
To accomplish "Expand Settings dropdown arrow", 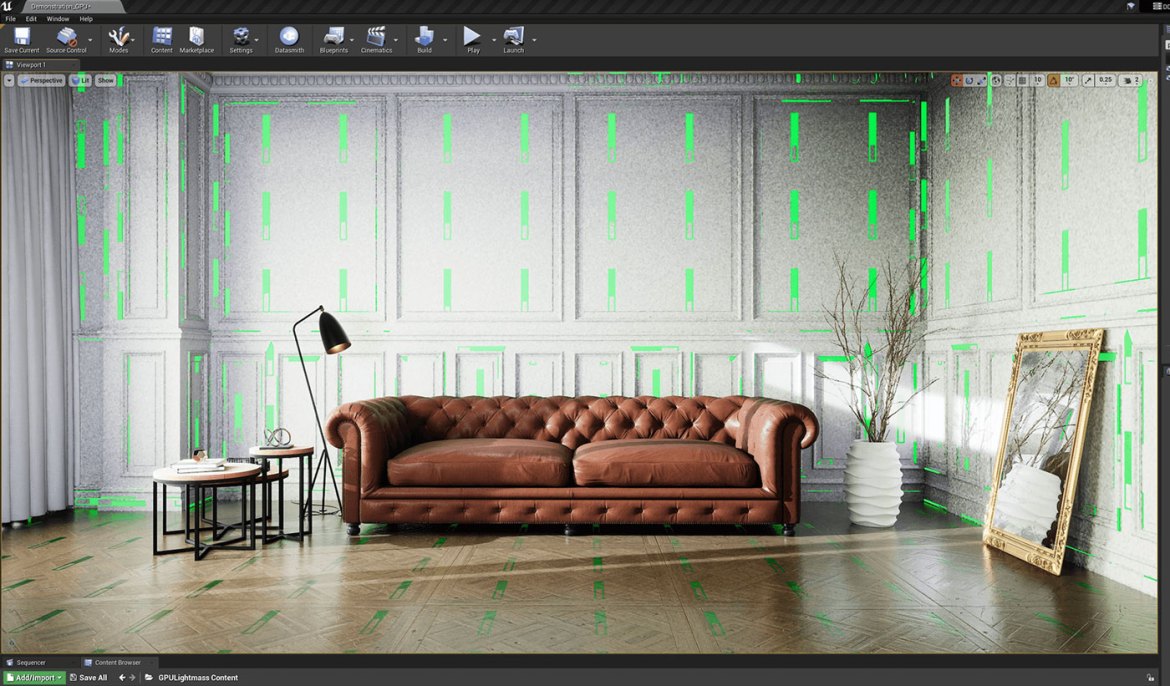I will (x=257, y=40).
